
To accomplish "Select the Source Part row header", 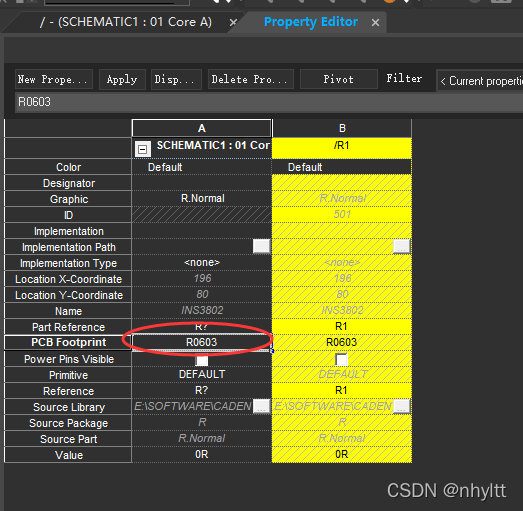I will point(68,439).
